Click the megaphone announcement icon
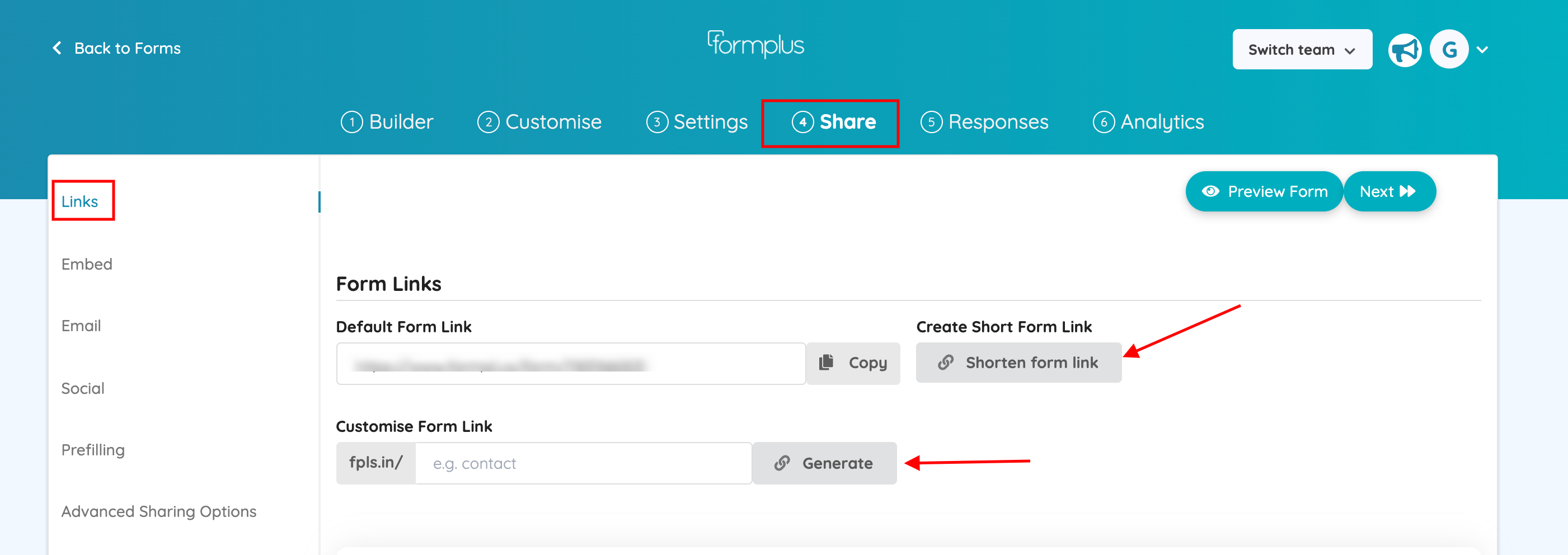This screenshot has height=555, width=1568. click(1405, 49)
